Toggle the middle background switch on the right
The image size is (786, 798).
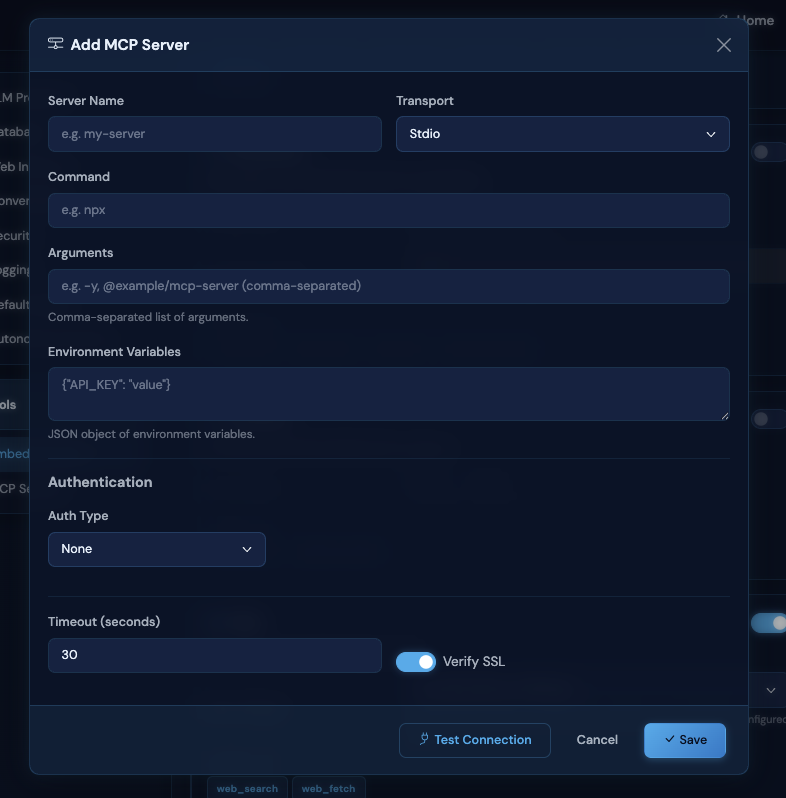tap(768, 419)
